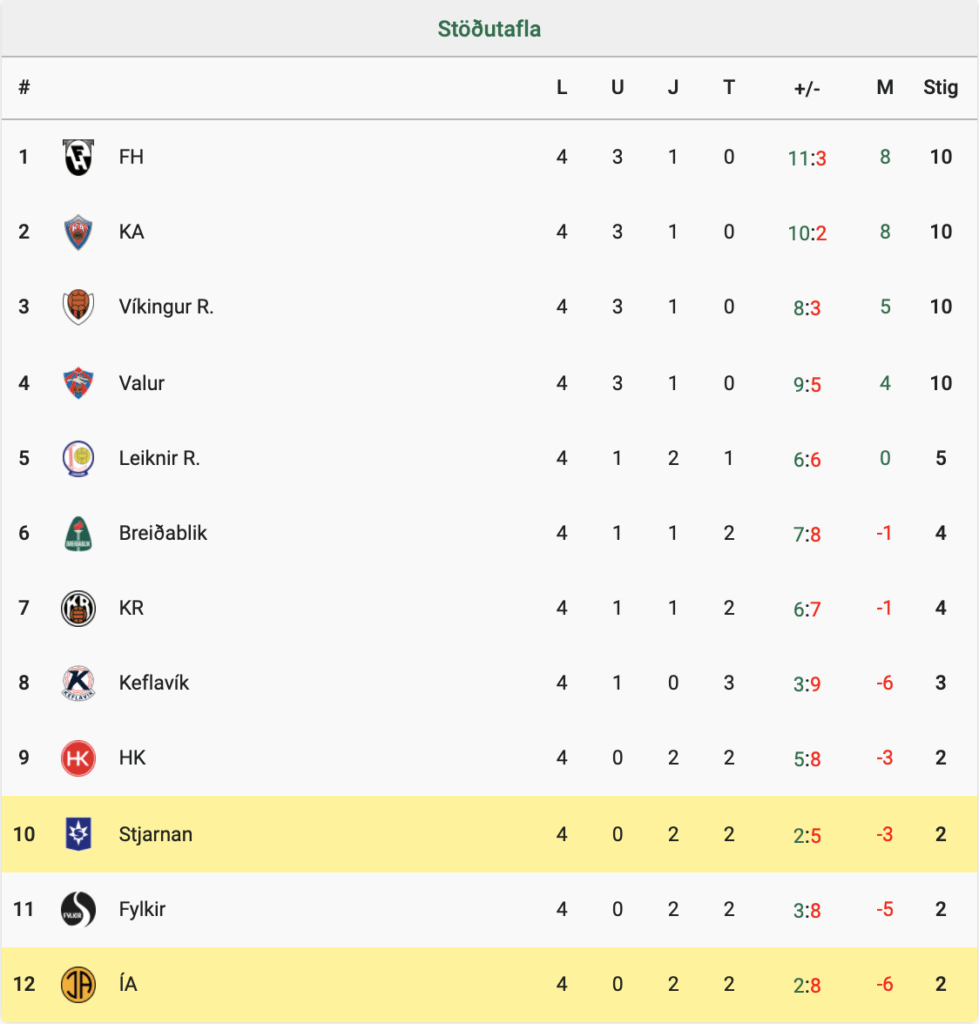
Task: Click the Fylkir black logo
Action: pos(78,909)
